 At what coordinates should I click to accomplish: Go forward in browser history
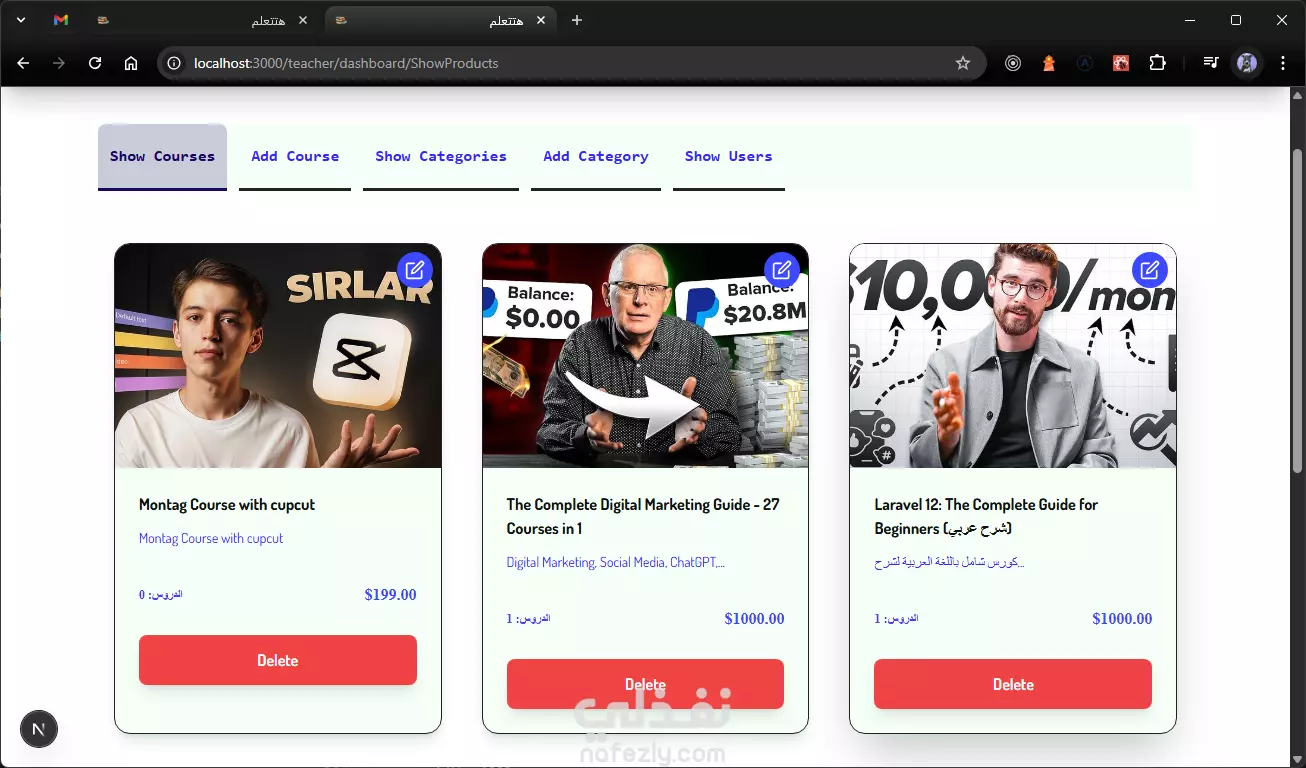tap(59, 63)
